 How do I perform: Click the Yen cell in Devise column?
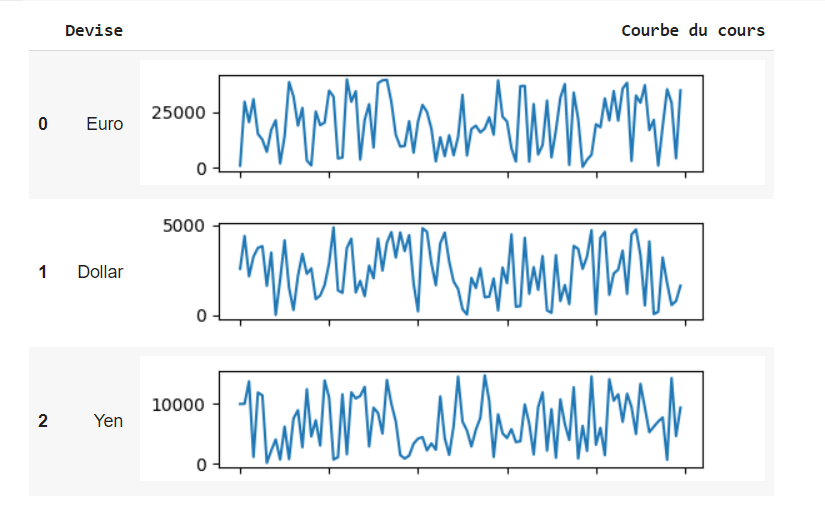108,420
